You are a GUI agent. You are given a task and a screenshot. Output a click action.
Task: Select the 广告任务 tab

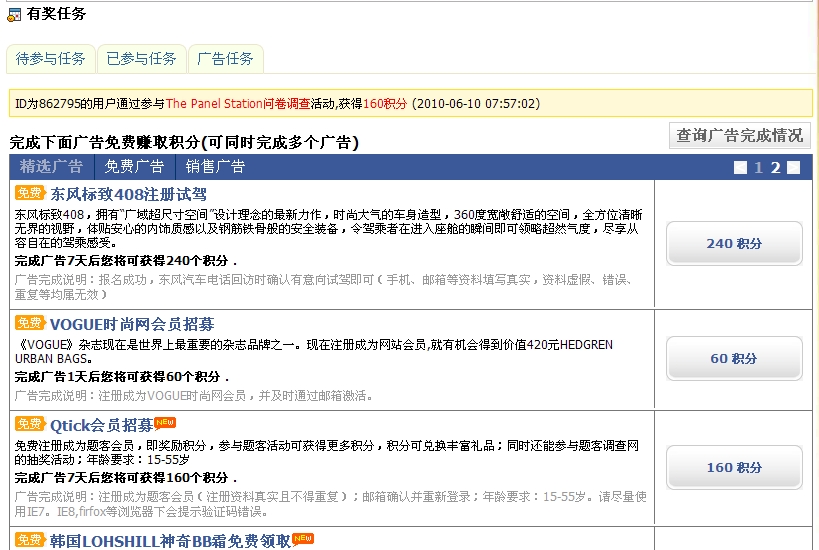pos(226,58)
